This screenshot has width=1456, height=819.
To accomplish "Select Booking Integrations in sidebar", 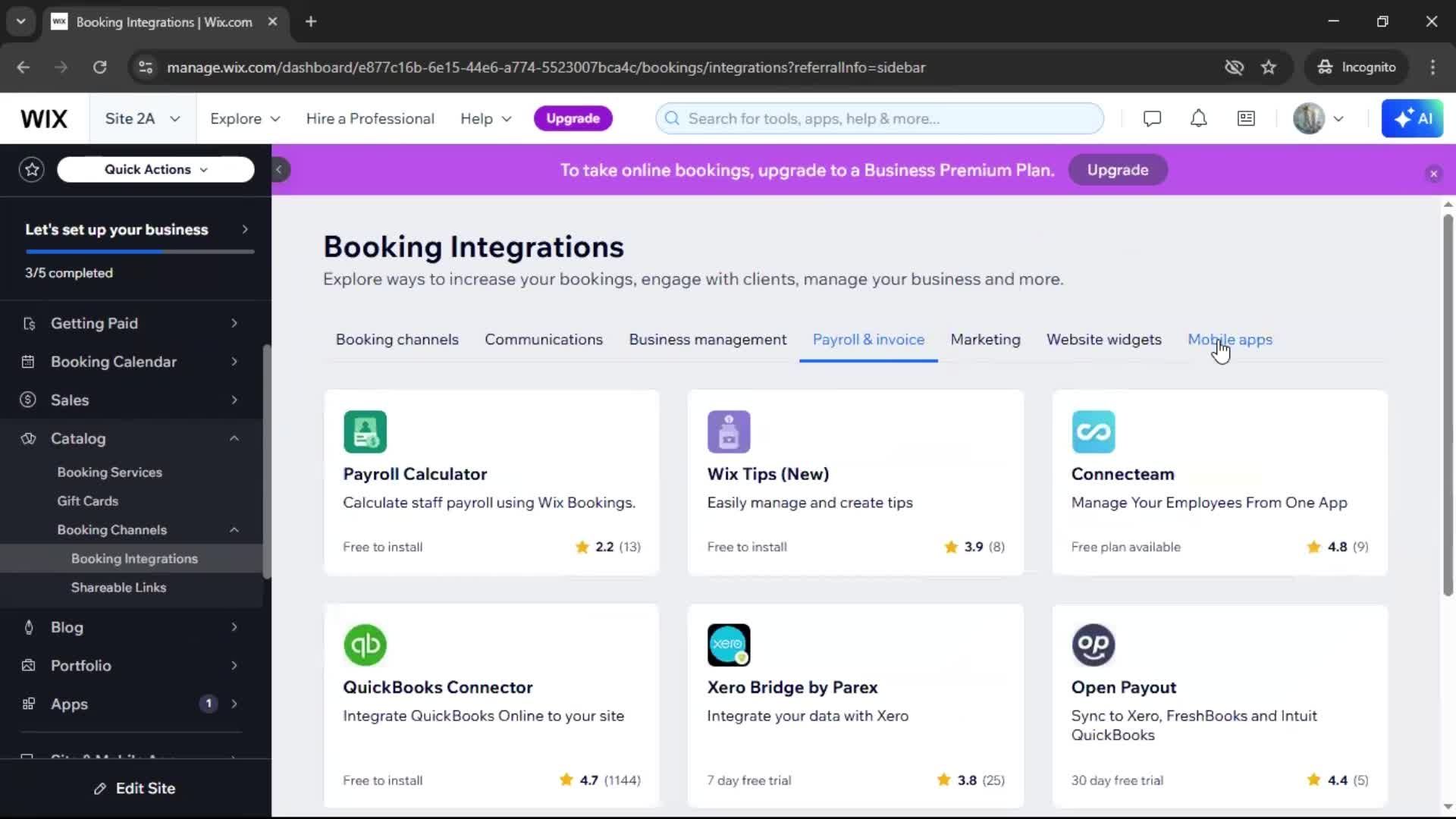I will click(131, 559).
